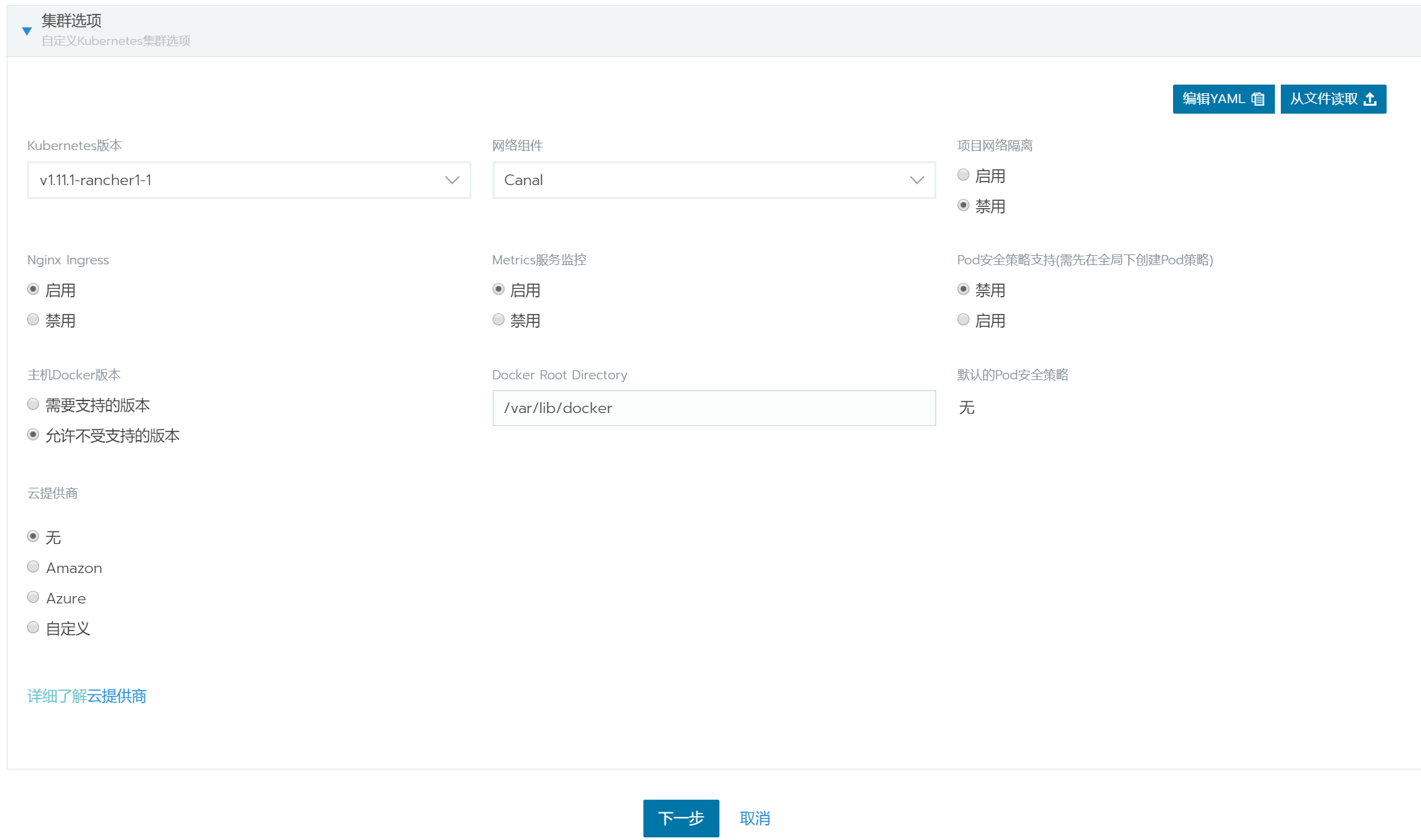This screenshot has height=840, width=1421.
Task: Select require supported Docker version
Action: coord(33,404)
